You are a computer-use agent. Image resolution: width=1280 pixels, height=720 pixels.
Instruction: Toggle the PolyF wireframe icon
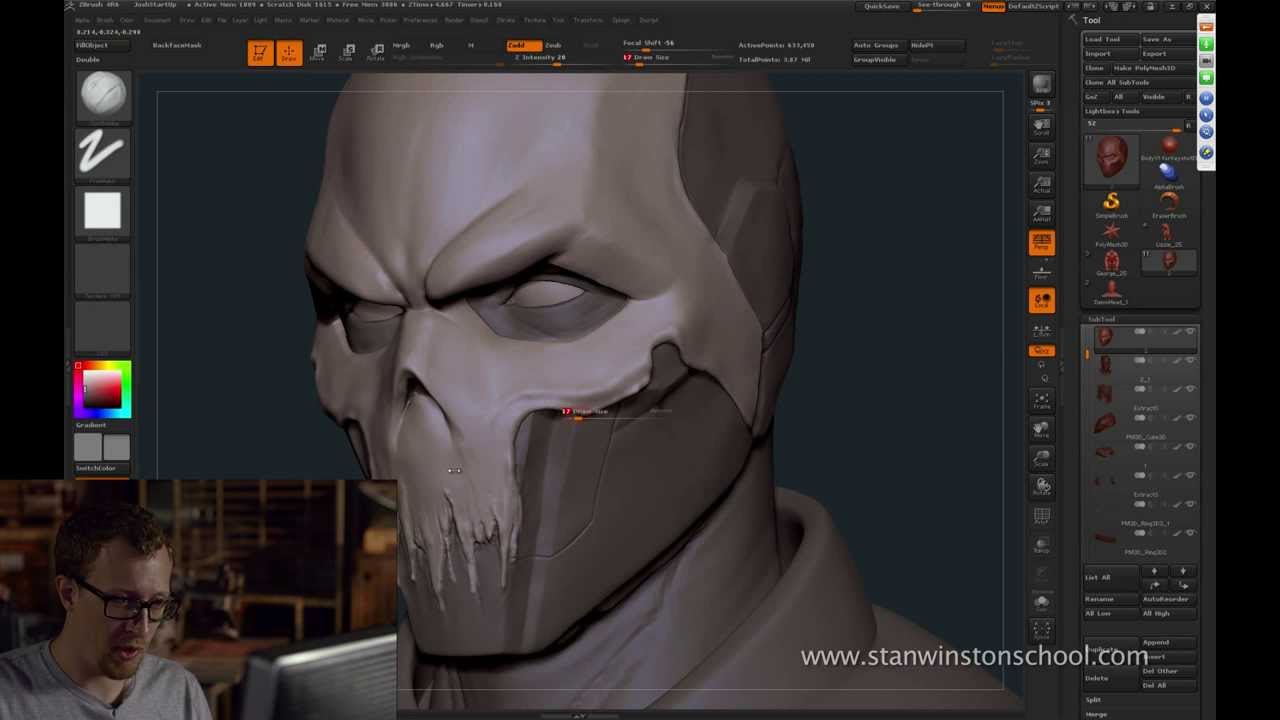[x=1041, y=516]
